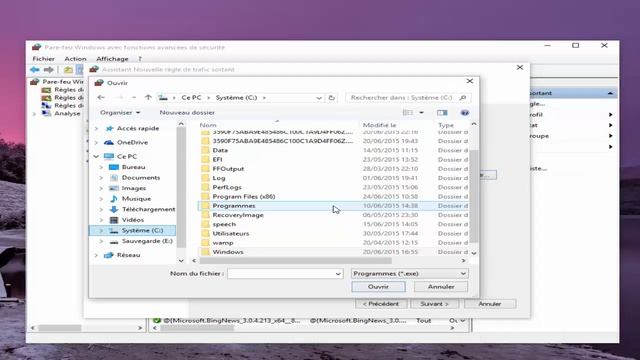Expand the Réseau tree node
This screenshot has width=640, height=360.
[96, 256]
